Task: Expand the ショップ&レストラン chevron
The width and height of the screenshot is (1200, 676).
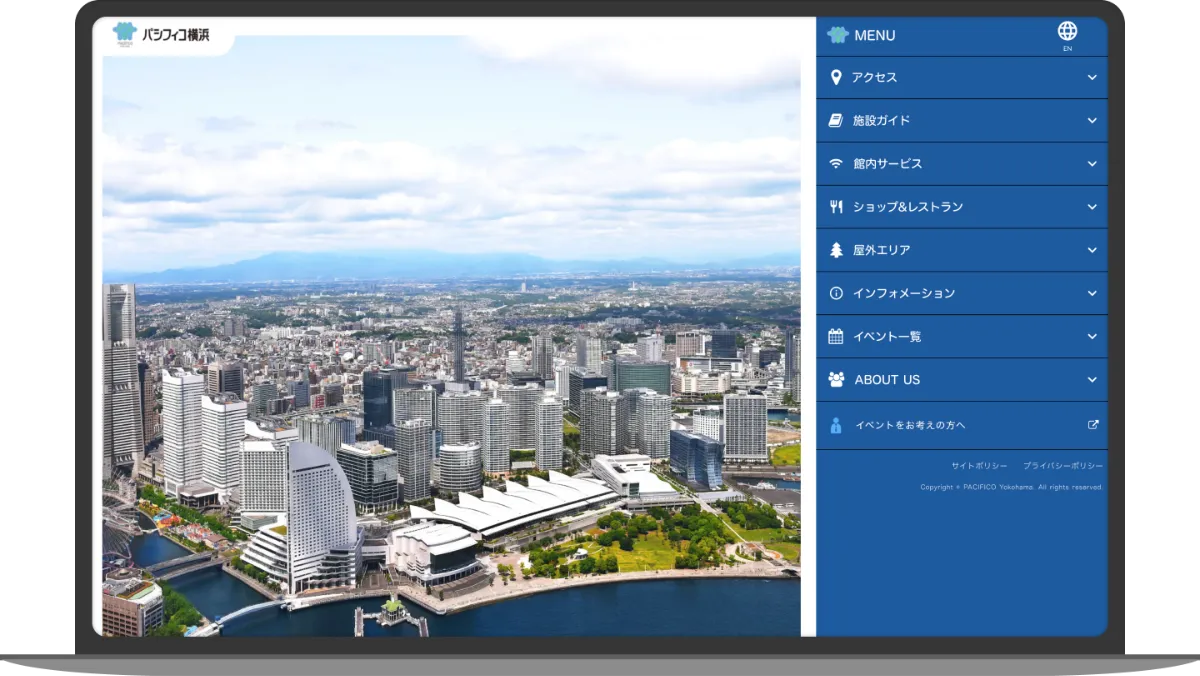Action: click(1092, 207)
